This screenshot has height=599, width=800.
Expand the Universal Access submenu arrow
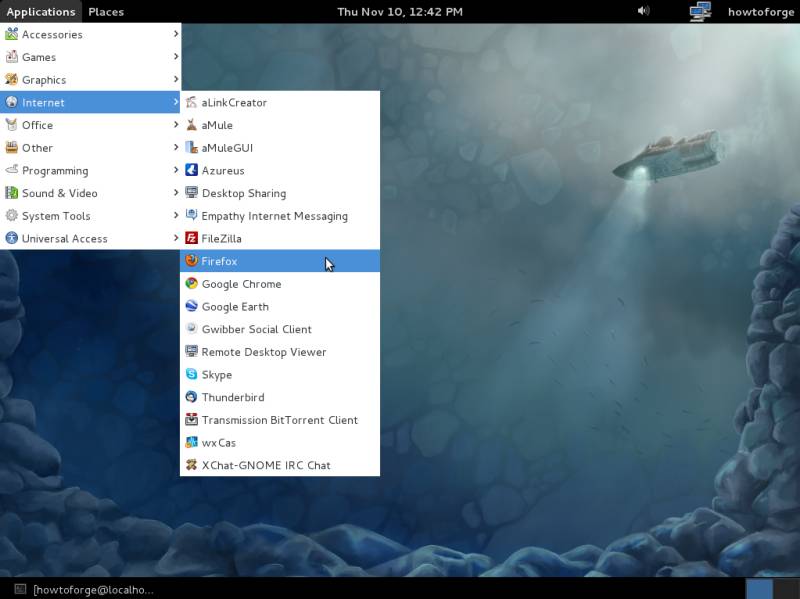point(176,238)
